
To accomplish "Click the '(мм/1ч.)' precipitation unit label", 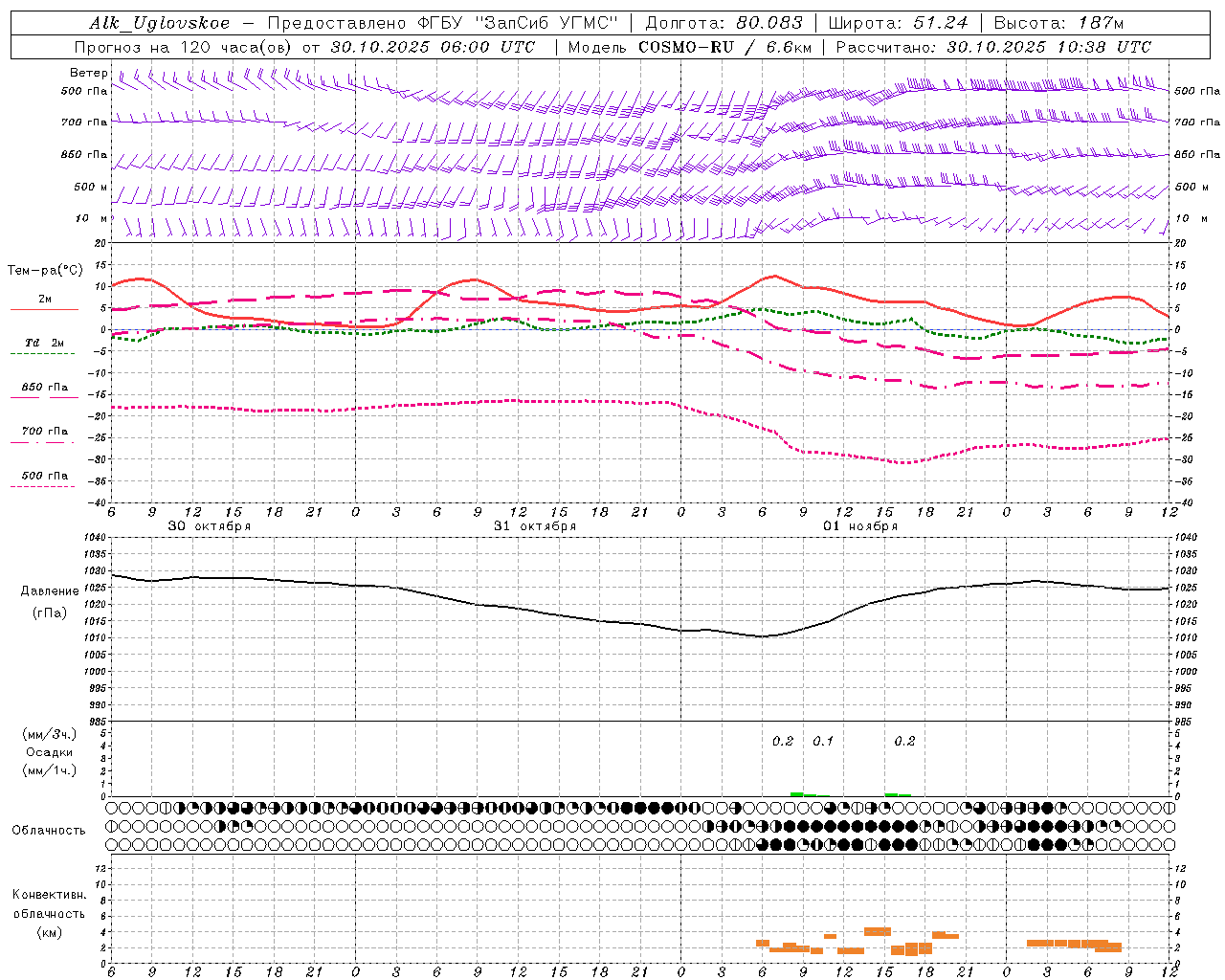I will [x=50, y=770].
